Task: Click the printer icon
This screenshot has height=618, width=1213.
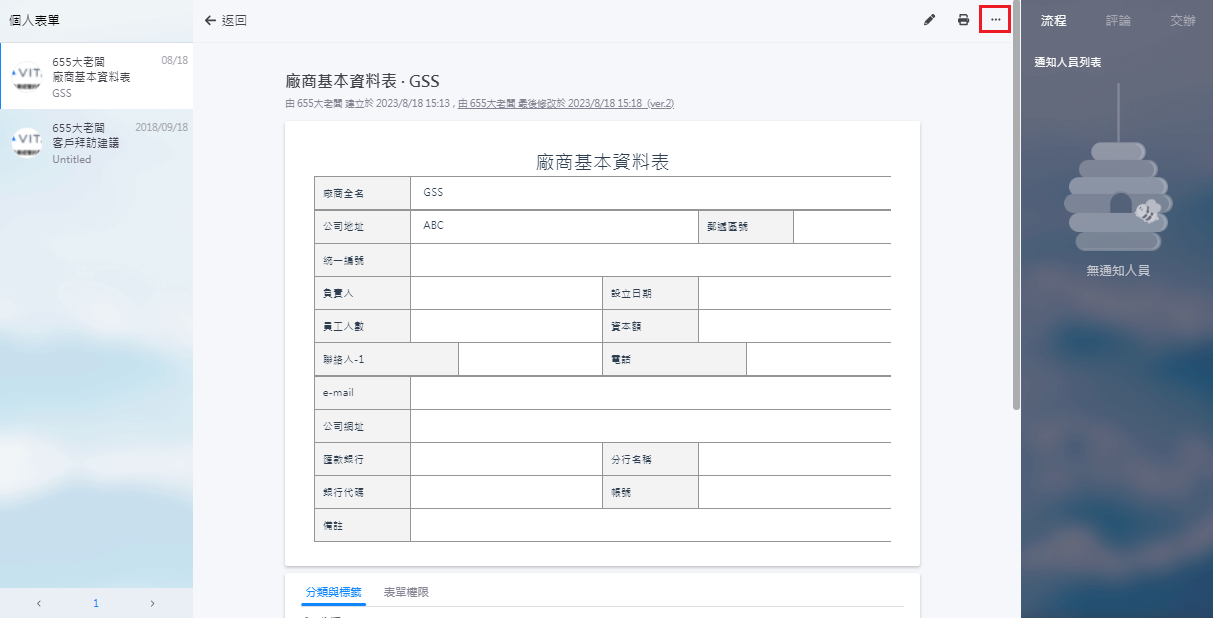Action: [x=963, y=20]
